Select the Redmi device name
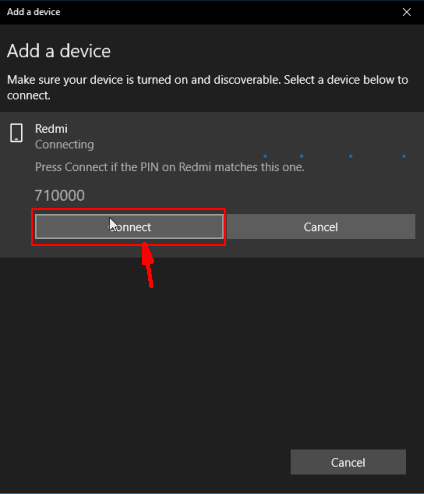 coord(51,129)
